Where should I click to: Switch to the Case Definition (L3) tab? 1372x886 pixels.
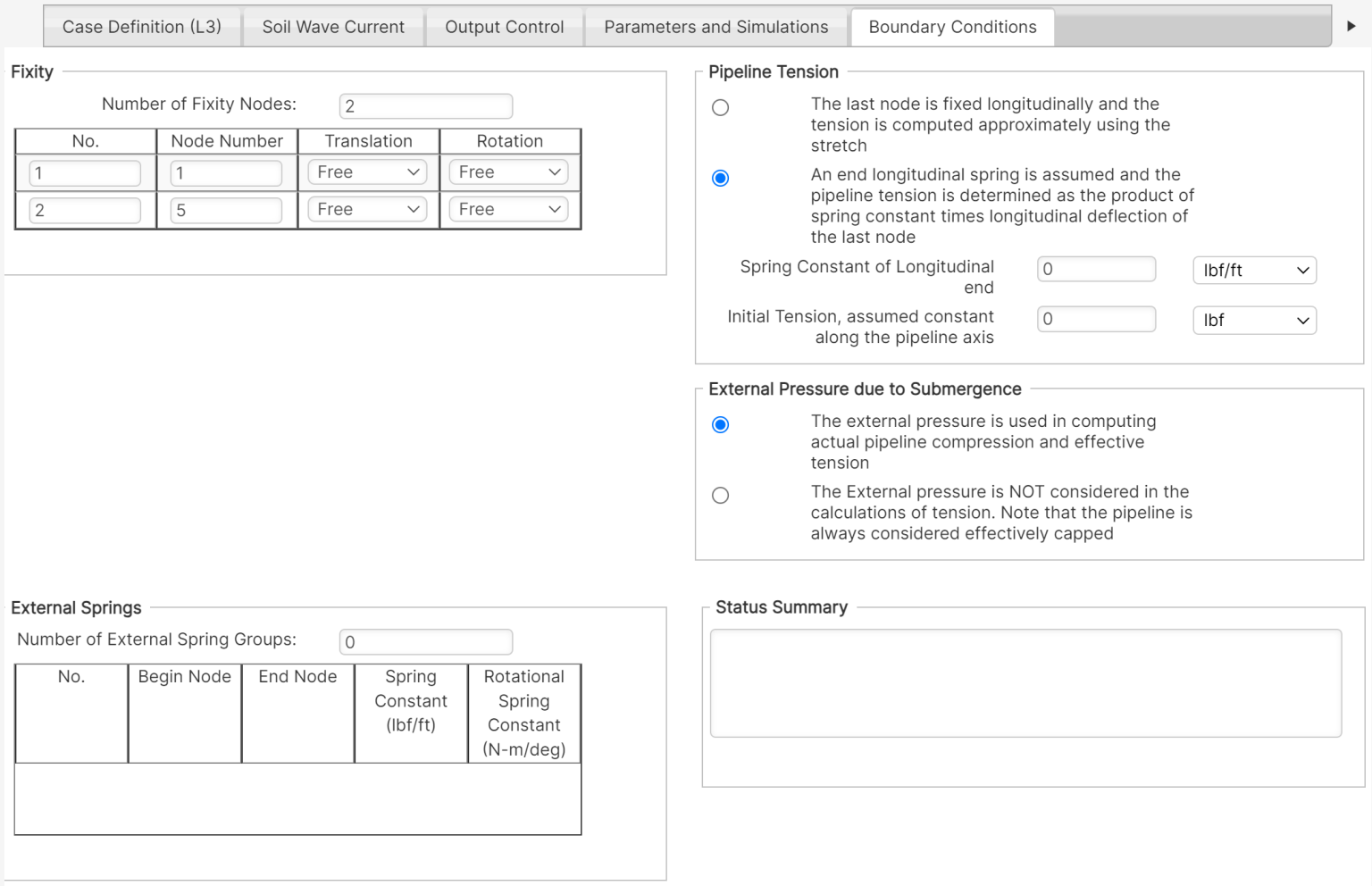point(141,27)
